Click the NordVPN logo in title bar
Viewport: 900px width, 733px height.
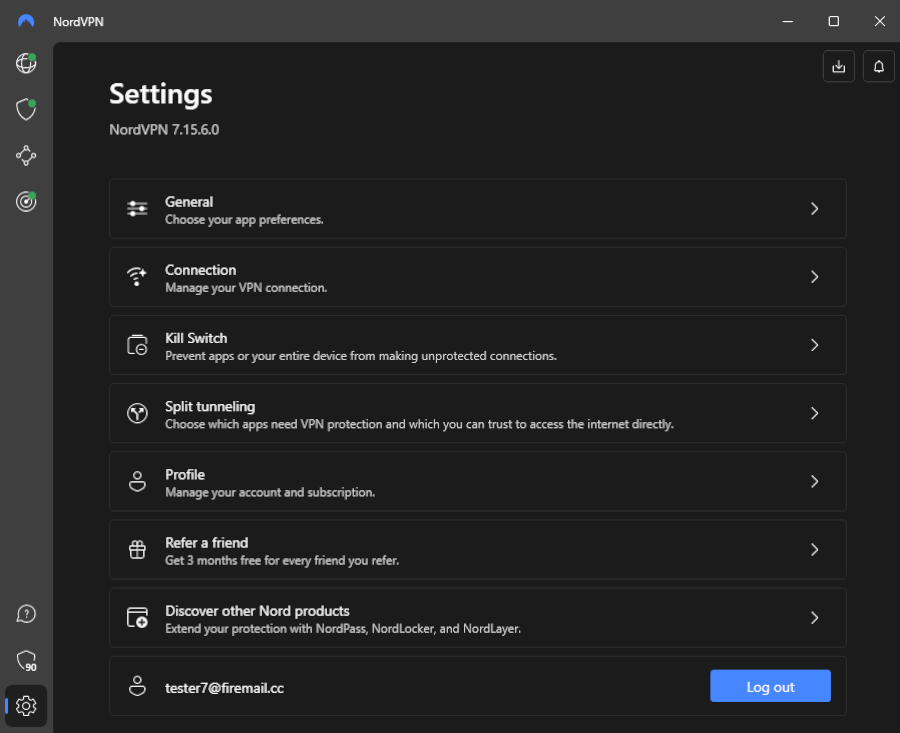26,21
